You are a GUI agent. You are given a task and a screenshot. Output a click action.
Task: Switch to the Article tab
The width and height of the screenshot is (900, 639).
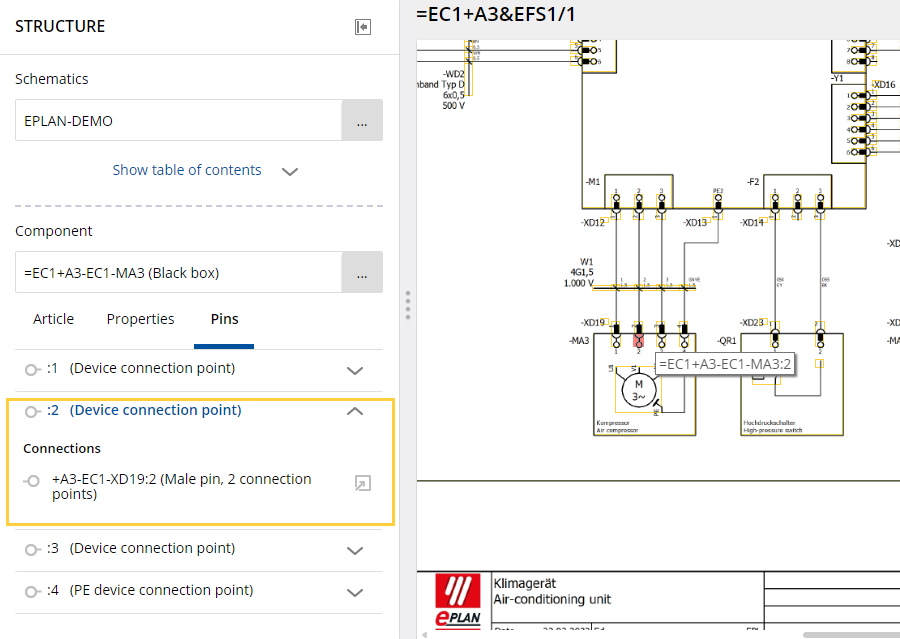pyautogui.click(x=53, y=319)
